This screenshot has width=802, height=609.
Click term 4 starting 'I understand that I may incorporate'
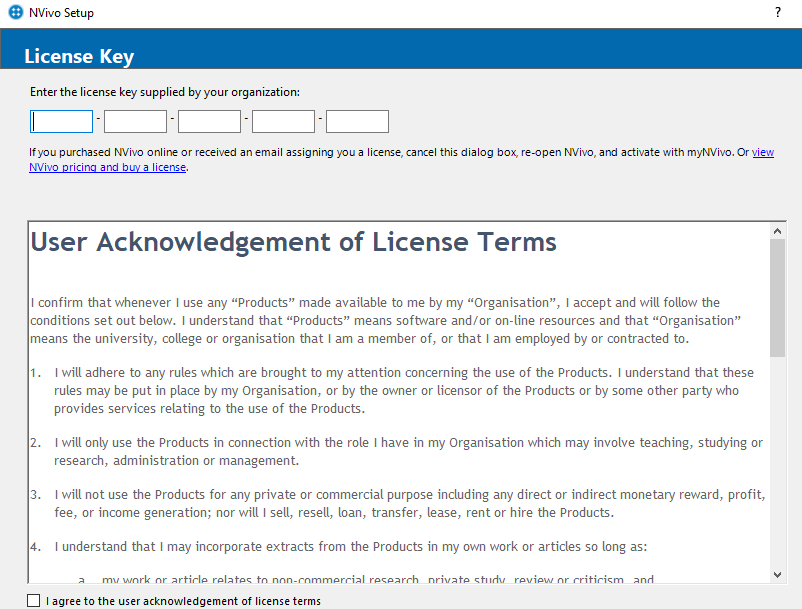(351, 547)
